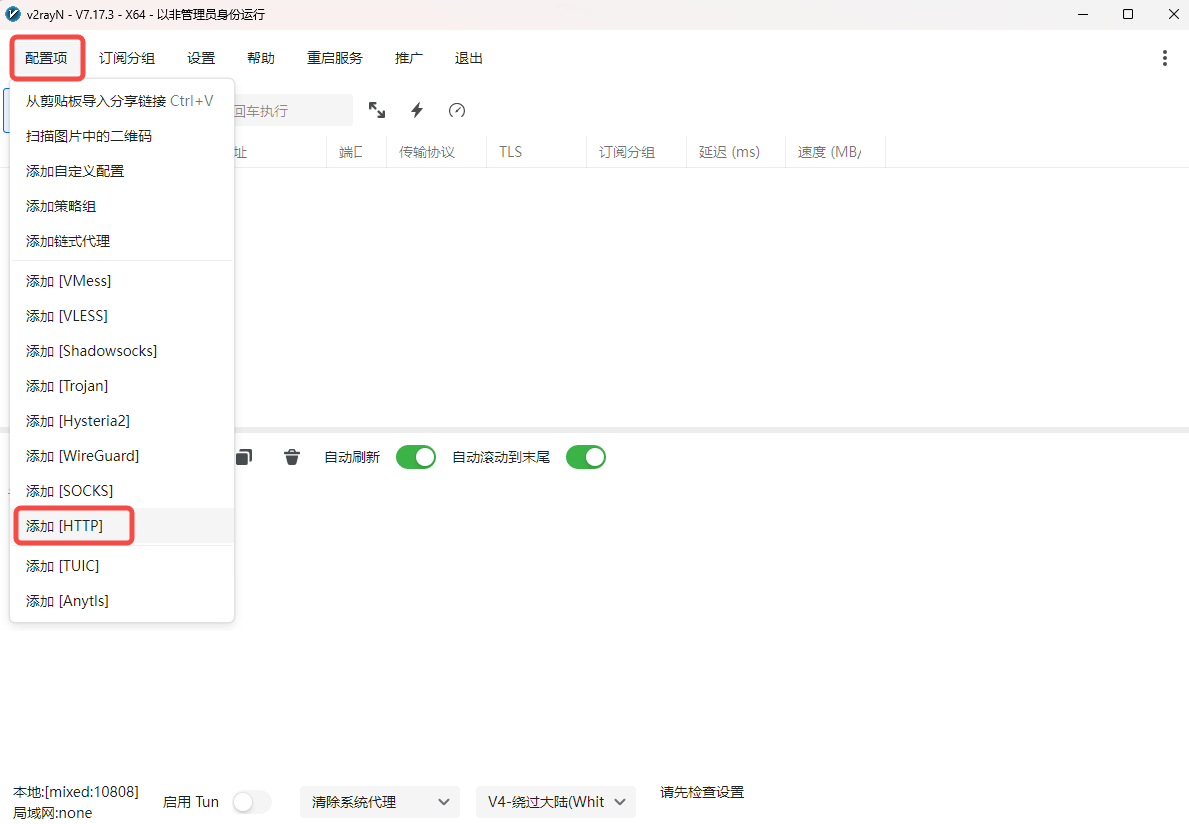
Task: Click the 传输协议 column header
Action: 436,152
